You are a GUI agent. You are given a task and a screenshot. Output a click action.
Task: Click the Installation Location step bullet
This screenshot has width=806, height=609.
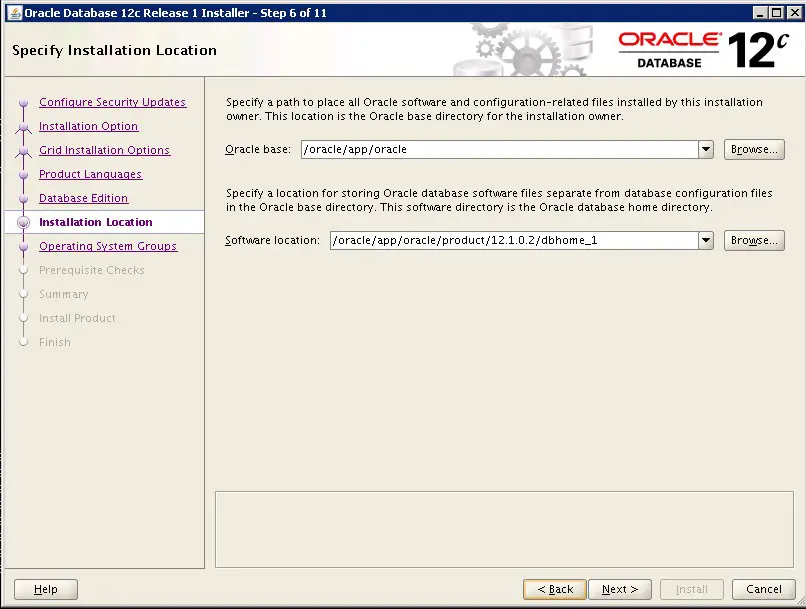[23, 222]
